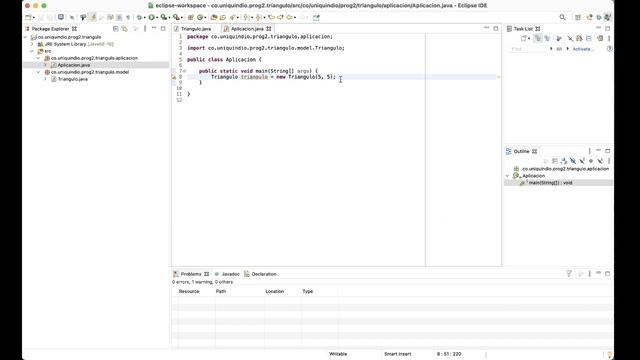
Task: Click Location column header in Problems
Action: pos(275,291)
